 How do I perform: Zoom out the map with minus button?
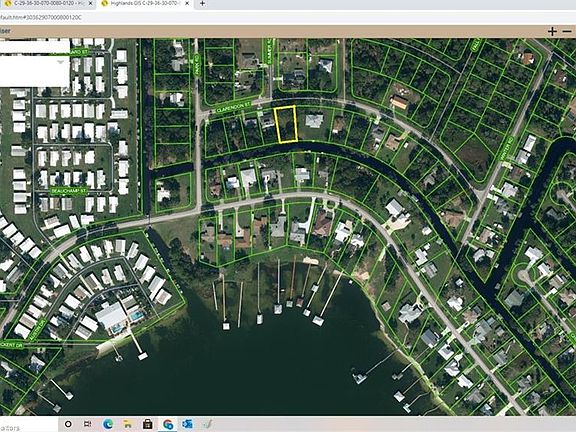coord(567,31)
